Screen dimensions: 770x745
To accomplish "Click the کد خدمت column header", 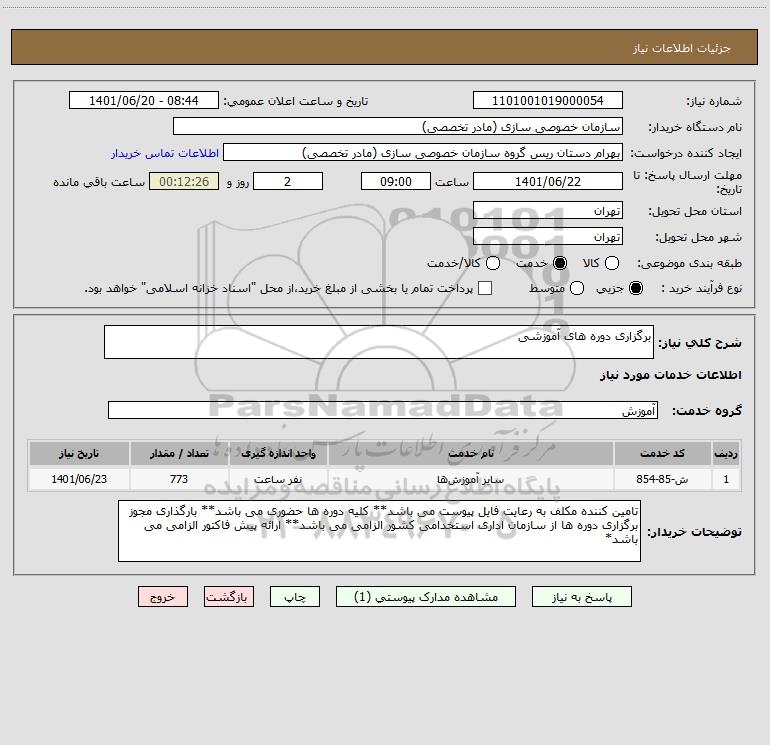I will [x=662, y=453].
